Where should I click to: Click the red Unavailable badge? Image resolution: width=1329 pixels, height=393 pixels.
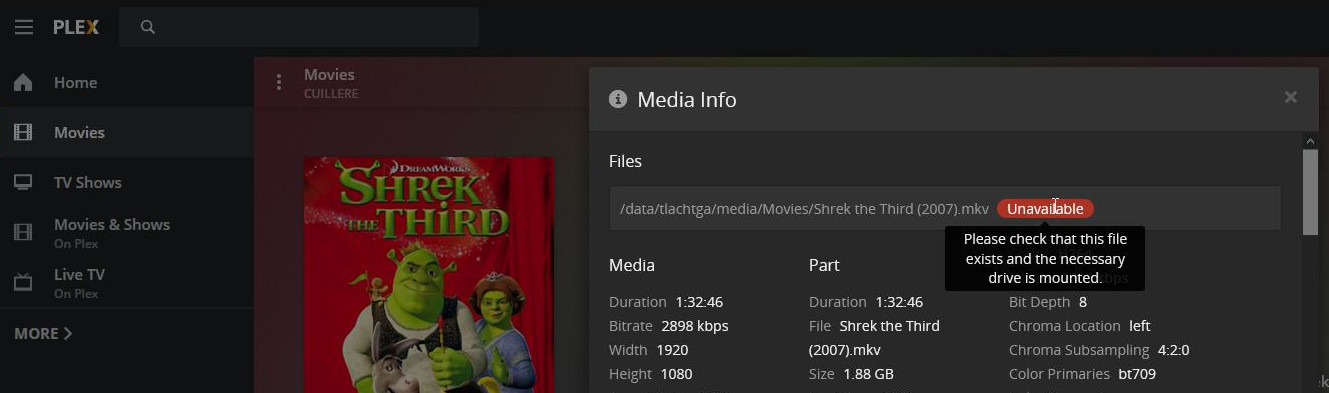coord(1045,209)
